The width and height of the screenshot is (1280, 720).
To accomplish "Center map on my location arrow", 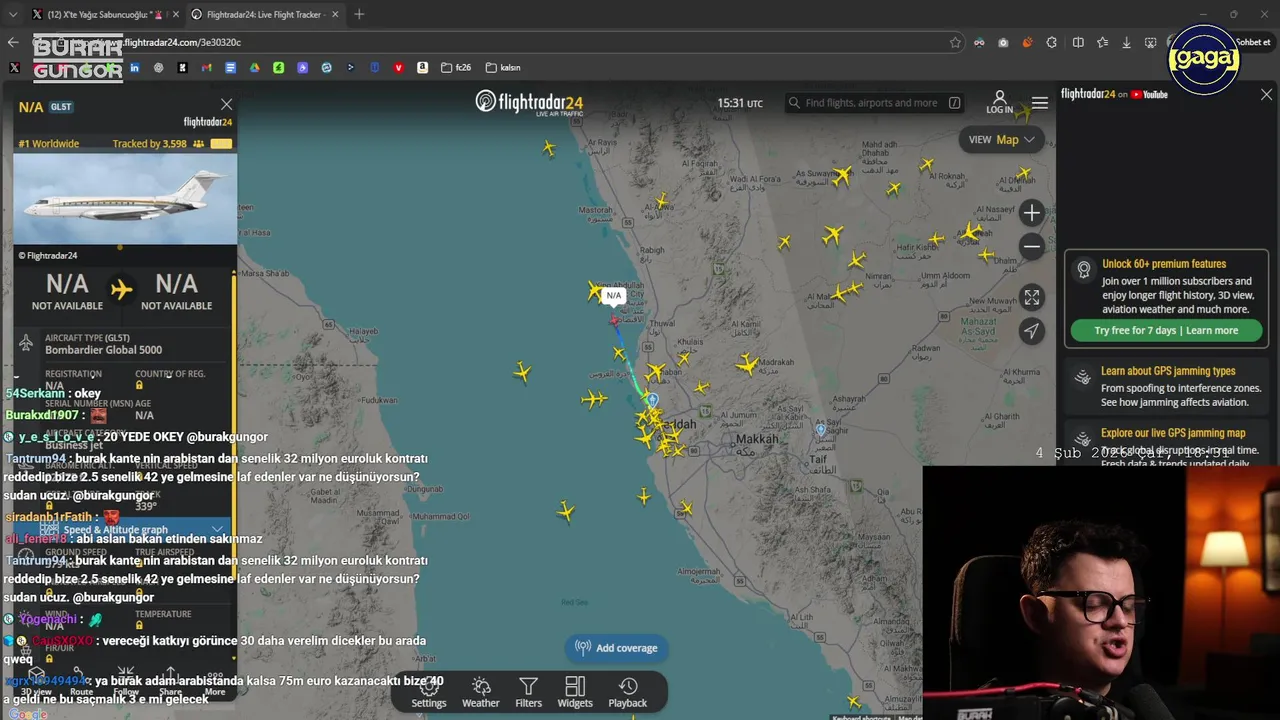I will pyautogui.click(x=1032, y=331).
